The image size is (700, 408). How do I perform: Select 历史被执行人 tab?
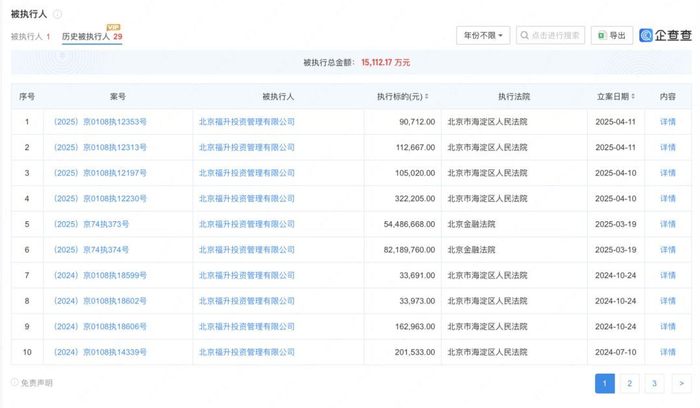(90, 37)
